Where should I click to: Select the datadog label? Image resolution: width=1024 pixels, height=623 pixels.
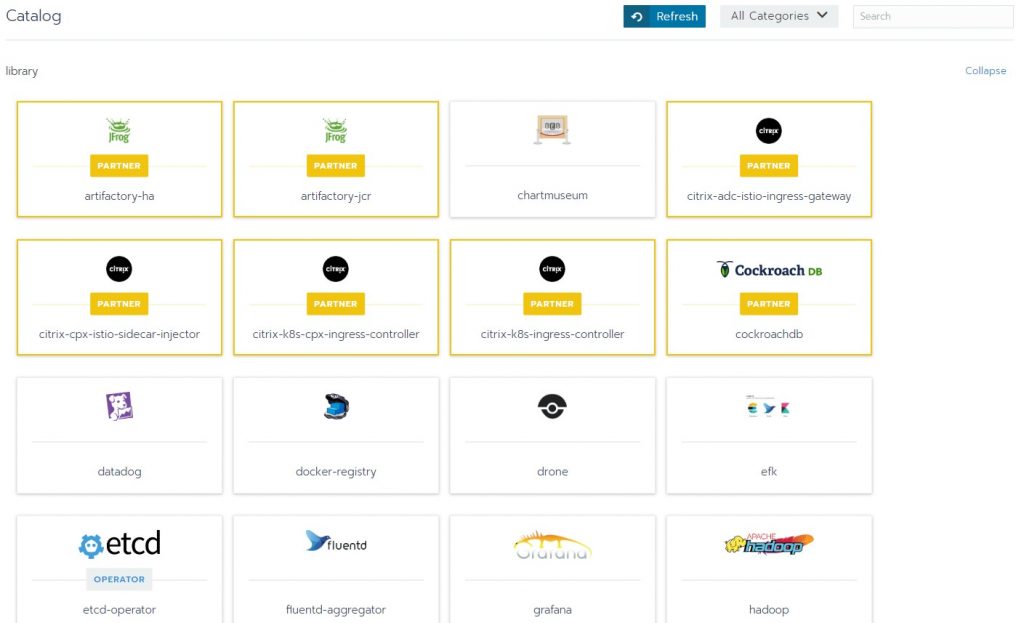pyautogui.click(x=119, y=471)
